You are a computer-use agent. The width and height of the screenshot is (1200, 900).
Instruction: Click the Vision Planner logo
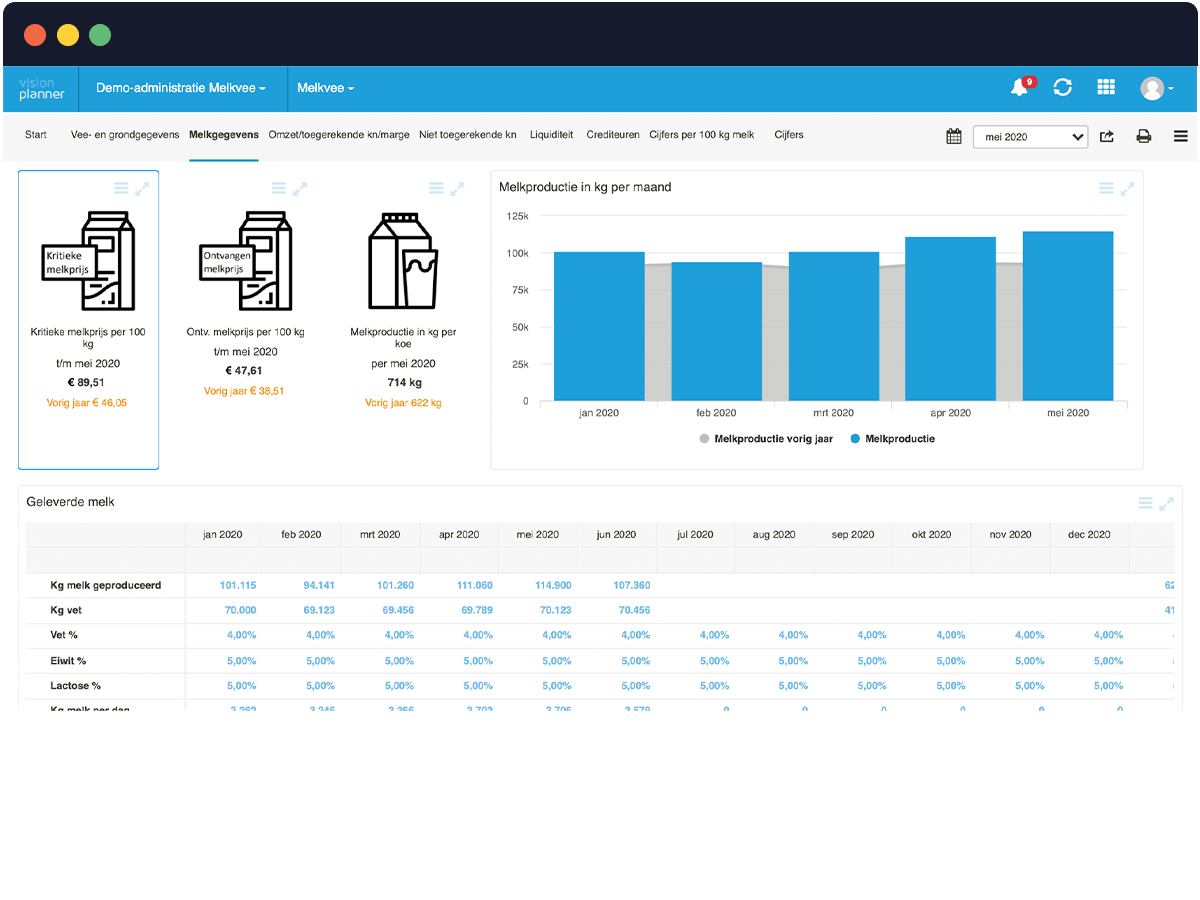click(x=42, y=88)
